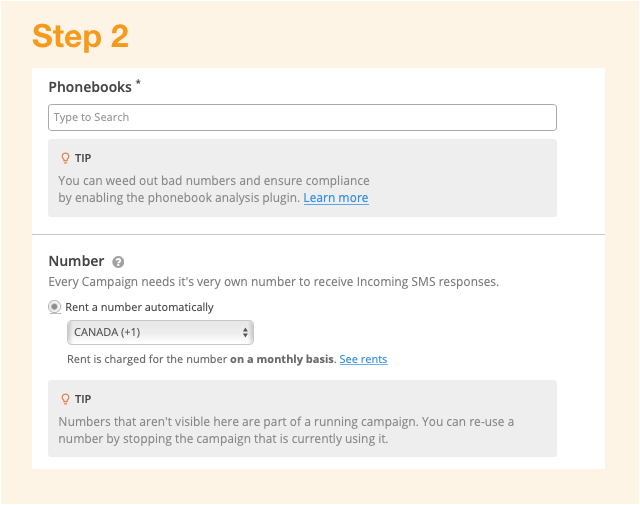Click the up-down arrows on country selector

click(x=245, y=332)
